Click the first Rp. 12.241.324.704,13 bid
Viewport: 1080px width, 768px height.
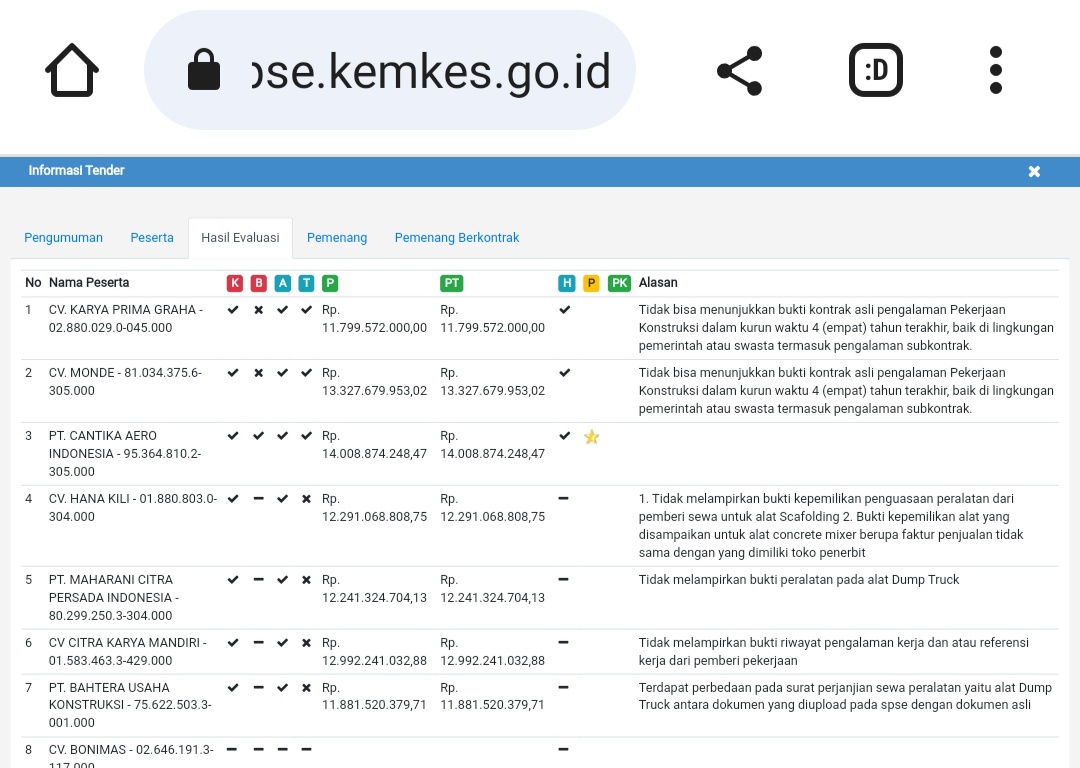[x=374, y=588]
